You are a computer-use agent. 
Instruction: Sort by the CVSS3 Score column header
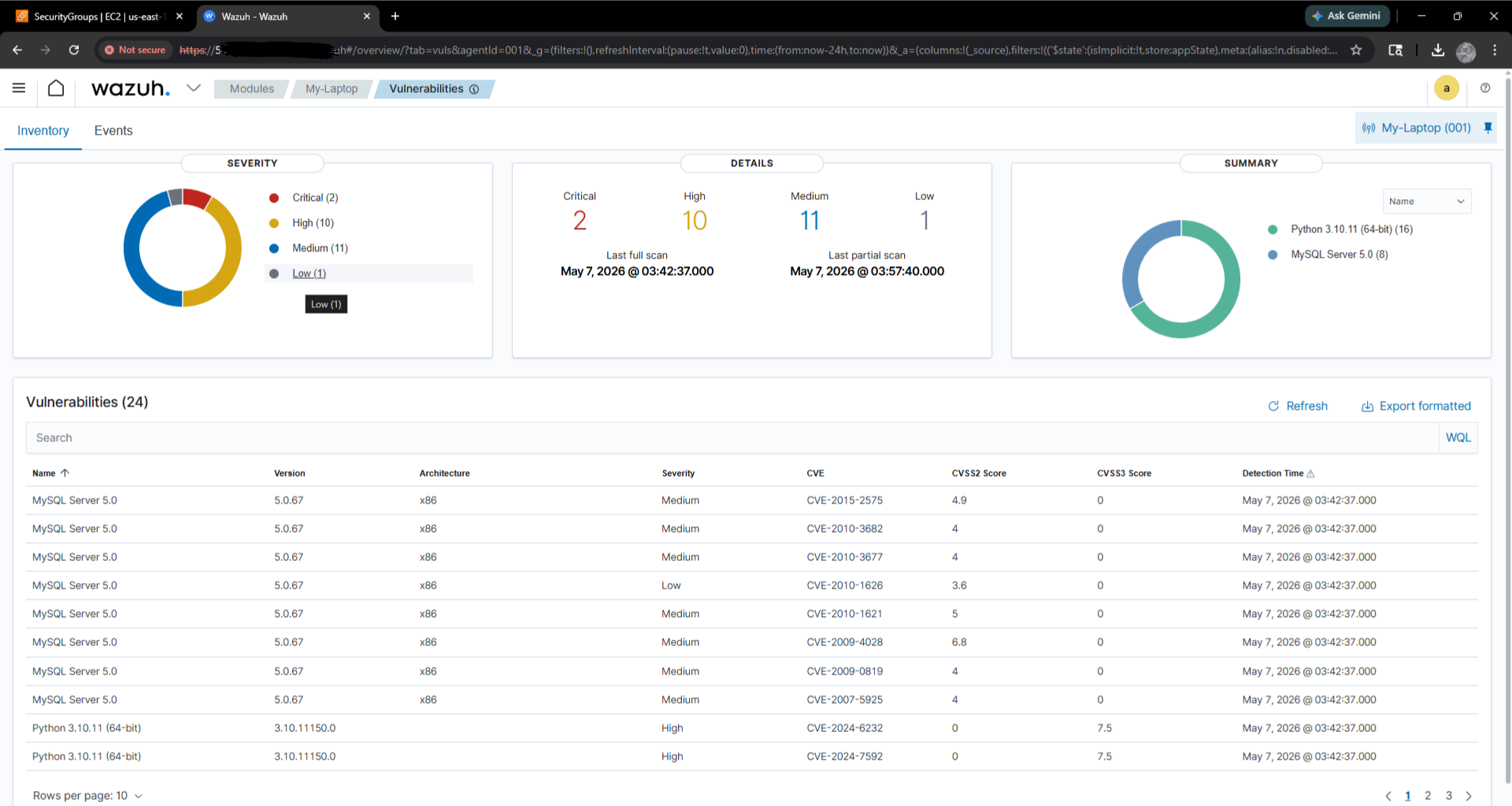[1124, 474]
